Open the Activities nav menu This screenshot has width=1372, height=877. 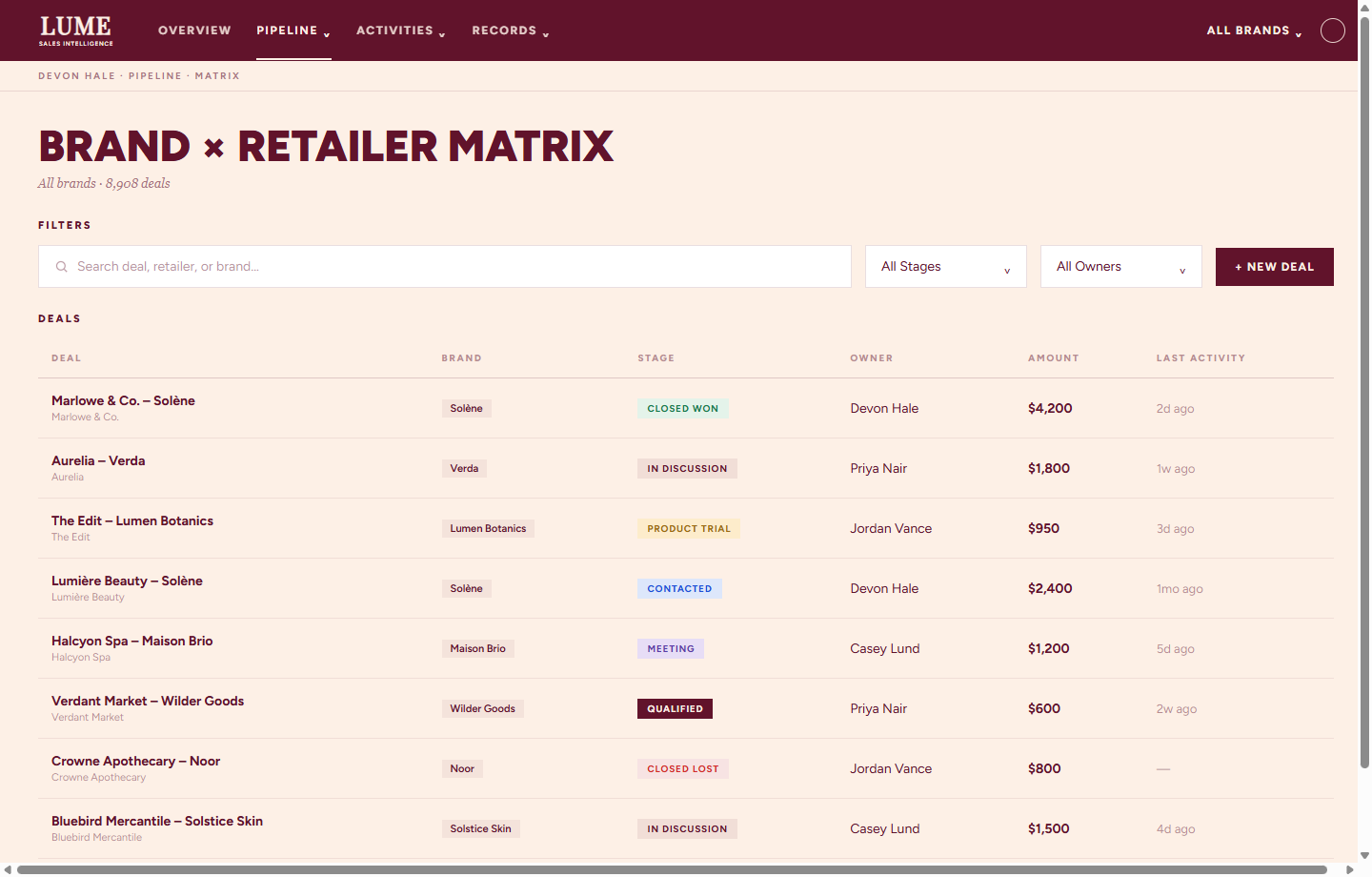click(401, 31)
